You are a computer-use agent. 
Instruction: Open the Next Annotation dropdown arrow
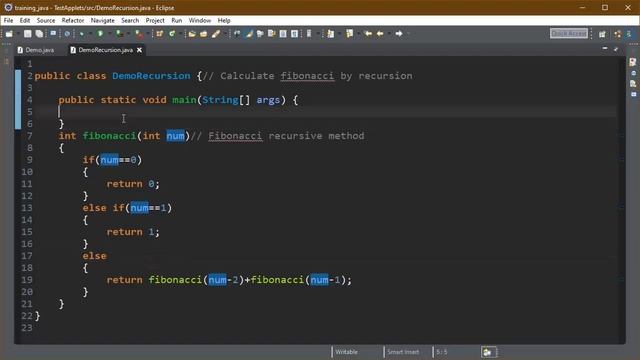click(x=340, y=33)
